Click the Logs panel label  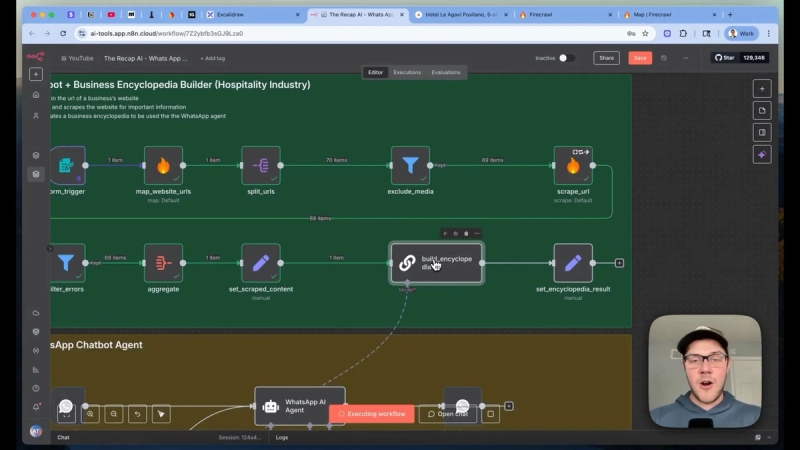(282, 437)
